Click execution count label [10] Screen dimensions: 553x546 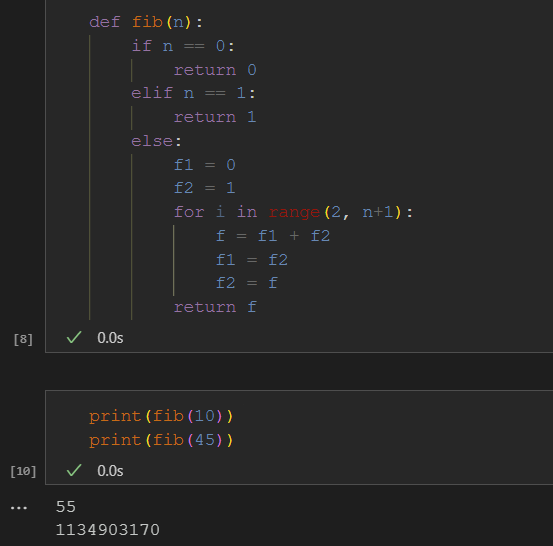coord(23,471)
